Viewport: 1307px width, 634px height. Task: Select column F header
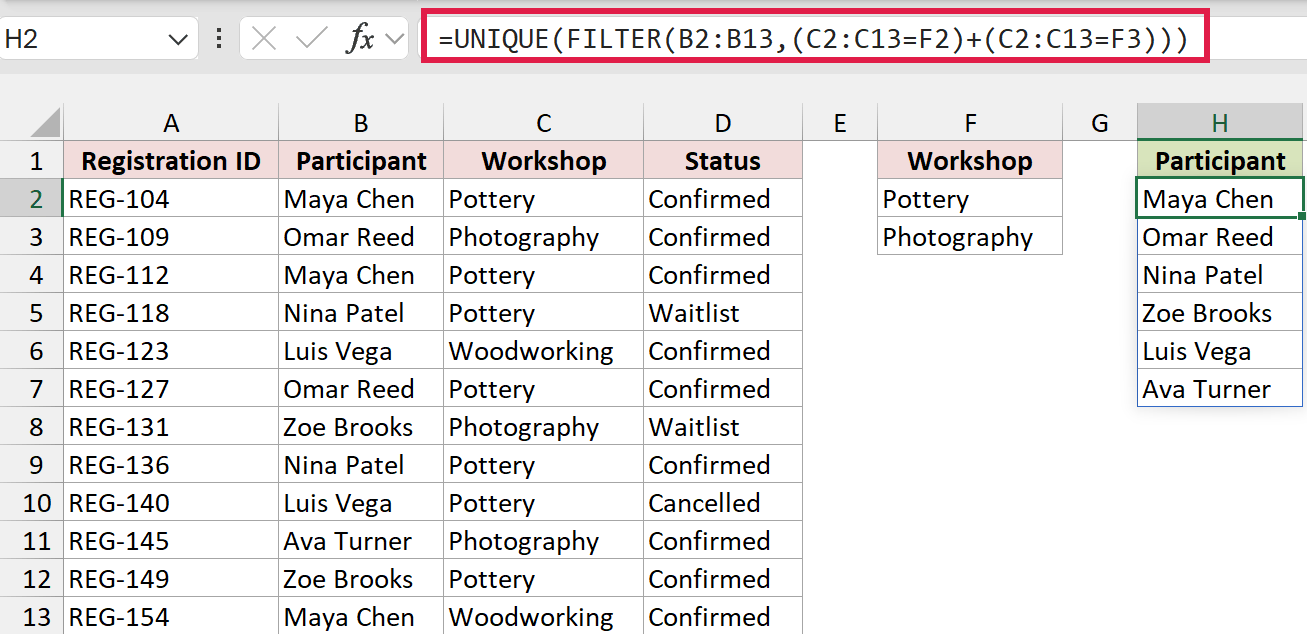(970, 123)
